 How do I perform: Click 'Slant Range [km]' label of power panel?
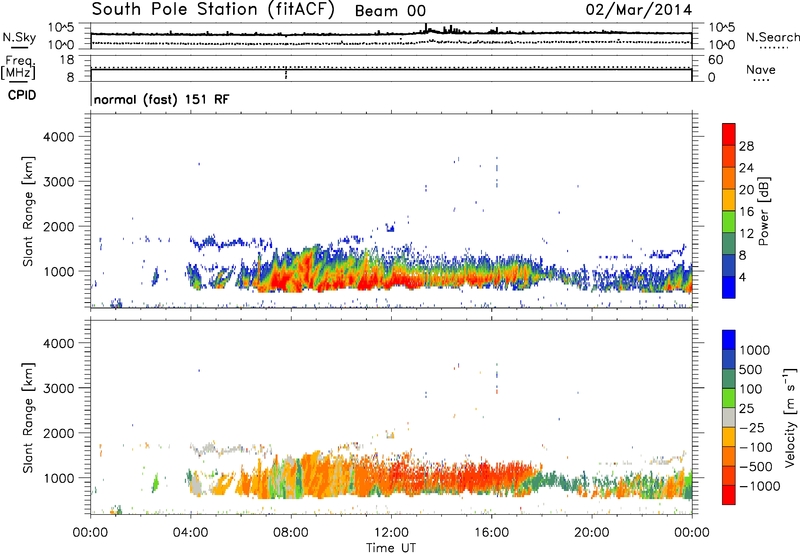[x=28, y=211]
